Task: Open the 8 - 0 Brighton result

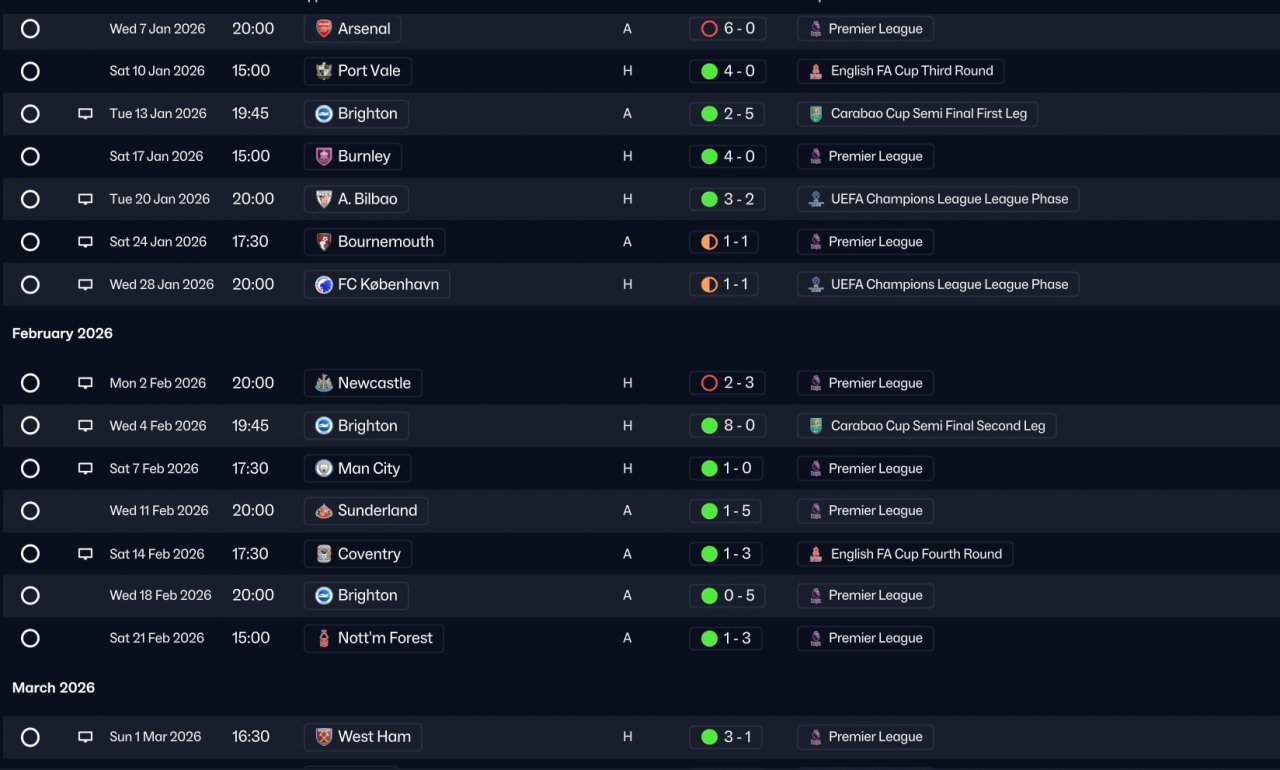Action: (728, 426)
